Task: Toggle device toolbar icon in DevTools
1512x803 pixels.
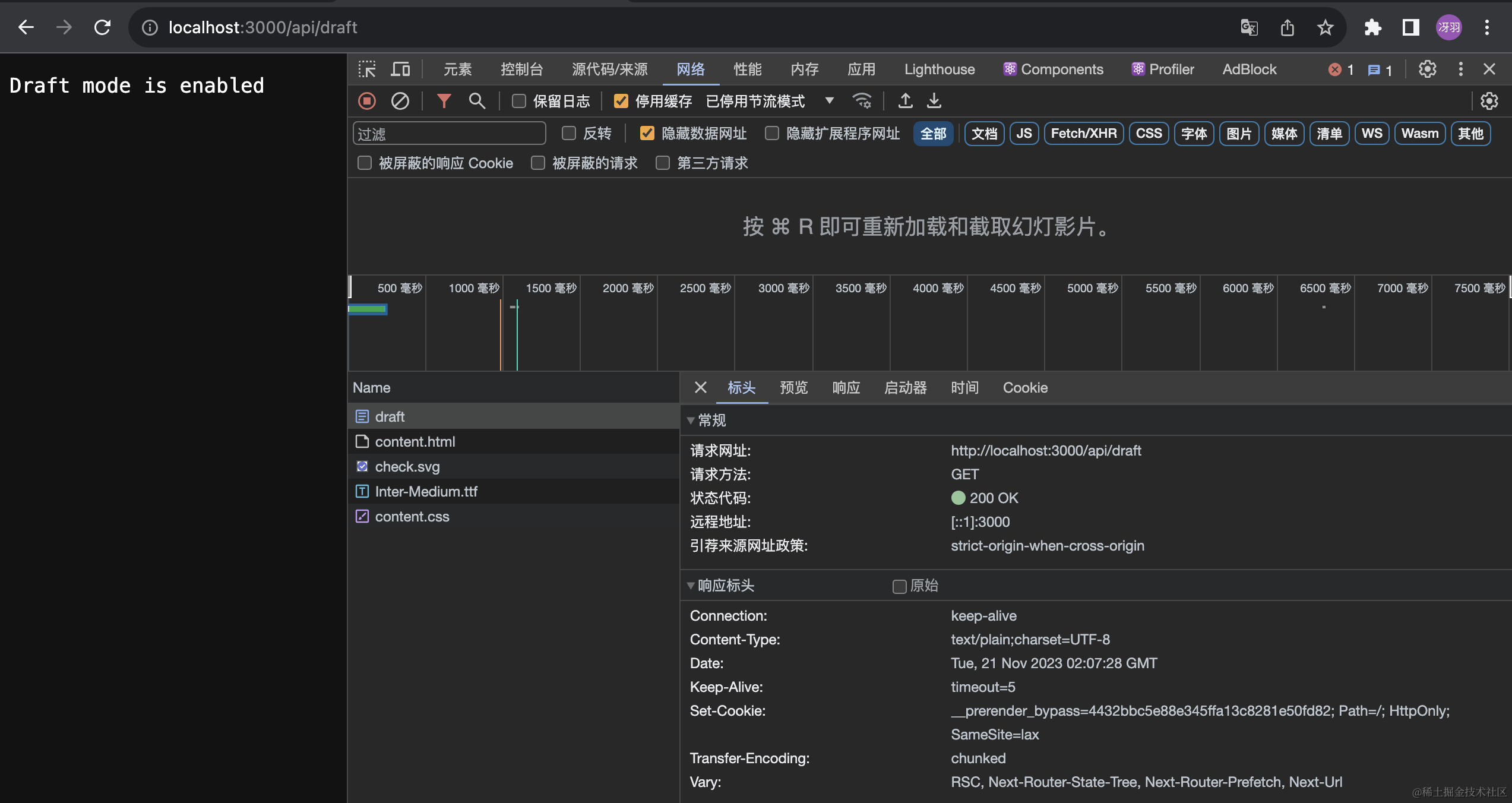Action: pos(400,69)
